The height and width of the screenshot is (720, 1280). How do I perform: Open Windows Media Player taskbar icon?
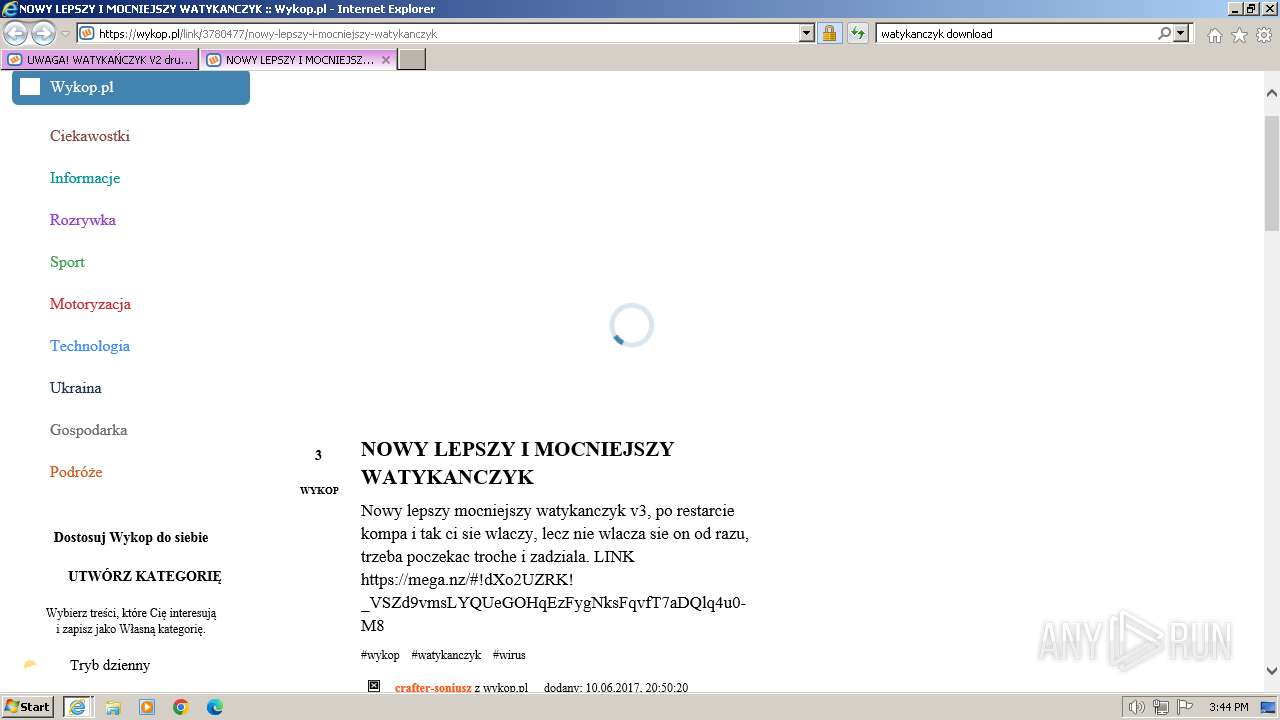click(147, 707)
